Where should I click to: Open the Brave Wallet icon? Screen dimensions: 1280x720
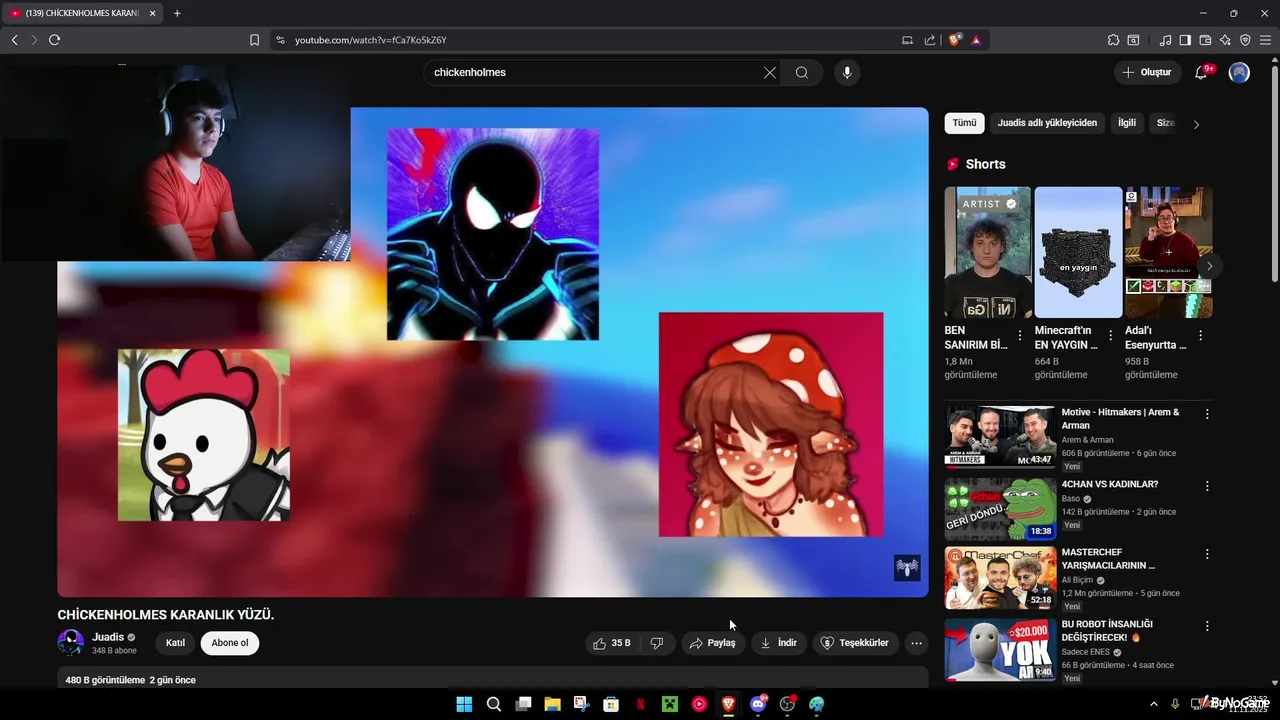pyautogui.click(x=1205, y=40)
